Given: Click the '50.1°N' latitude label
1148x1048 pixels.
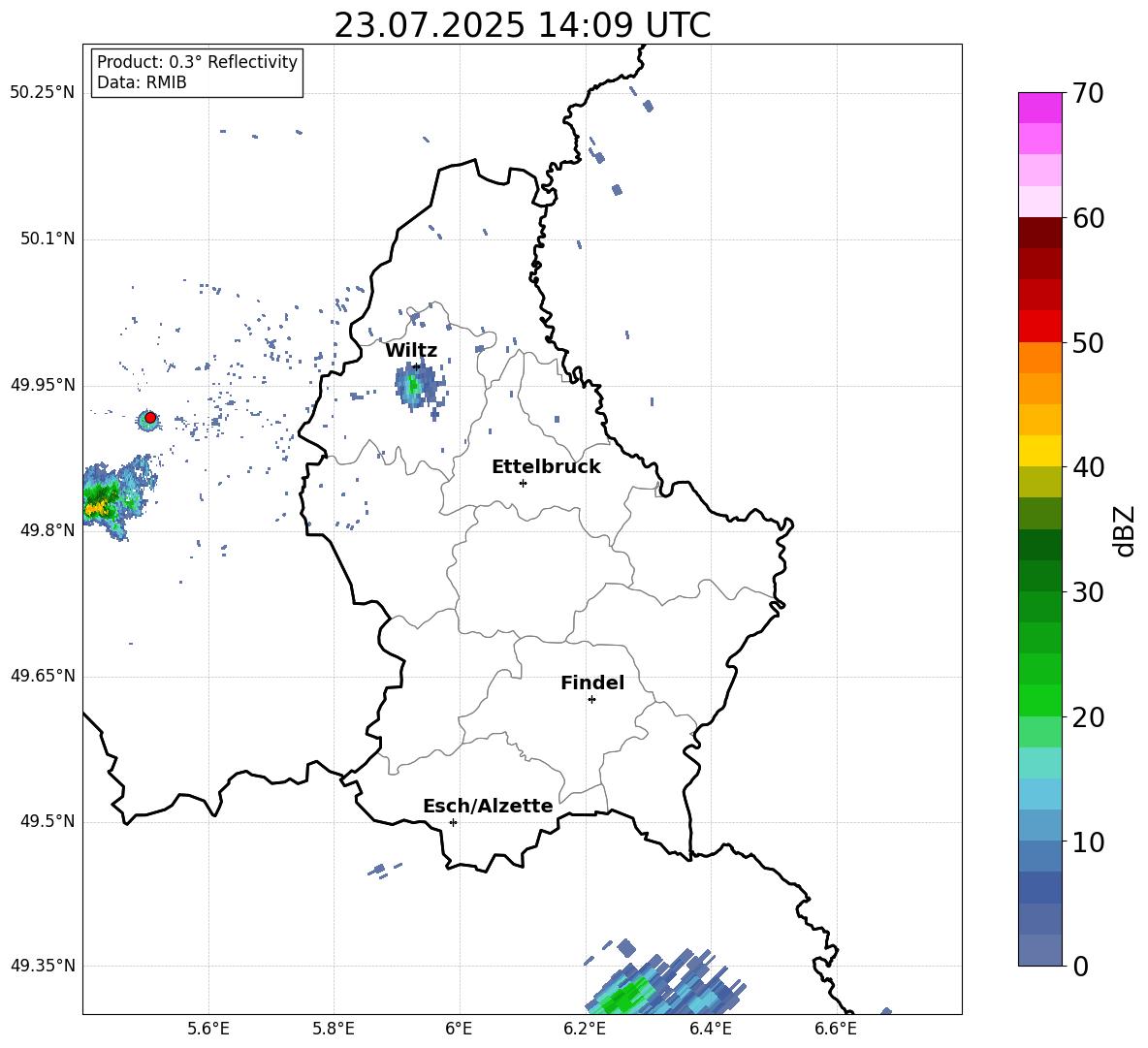Looking at the screenshot, I should (x=48, y=238).
